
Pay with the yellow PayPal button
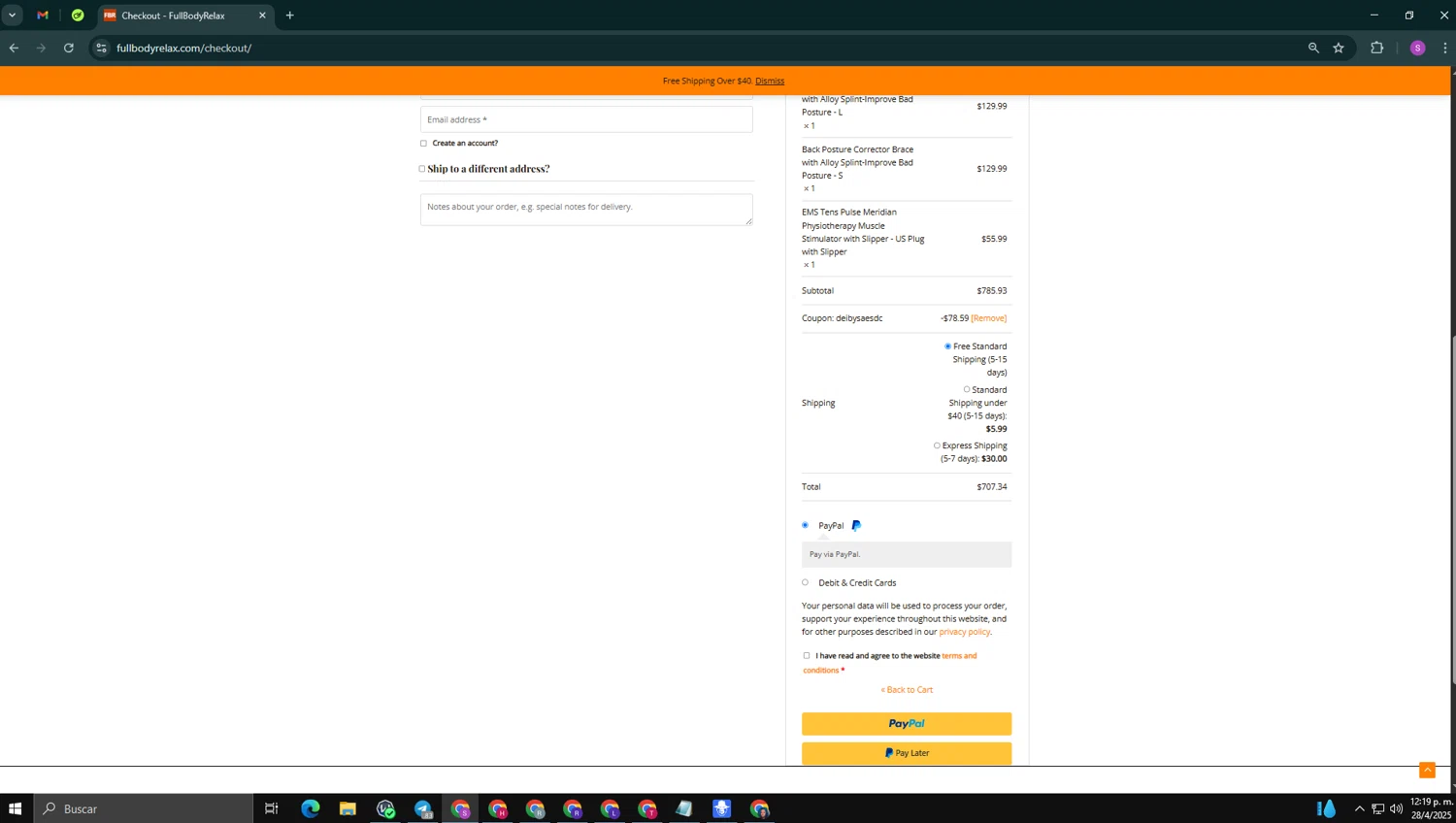pyautogui.click(x=907, y=724)
